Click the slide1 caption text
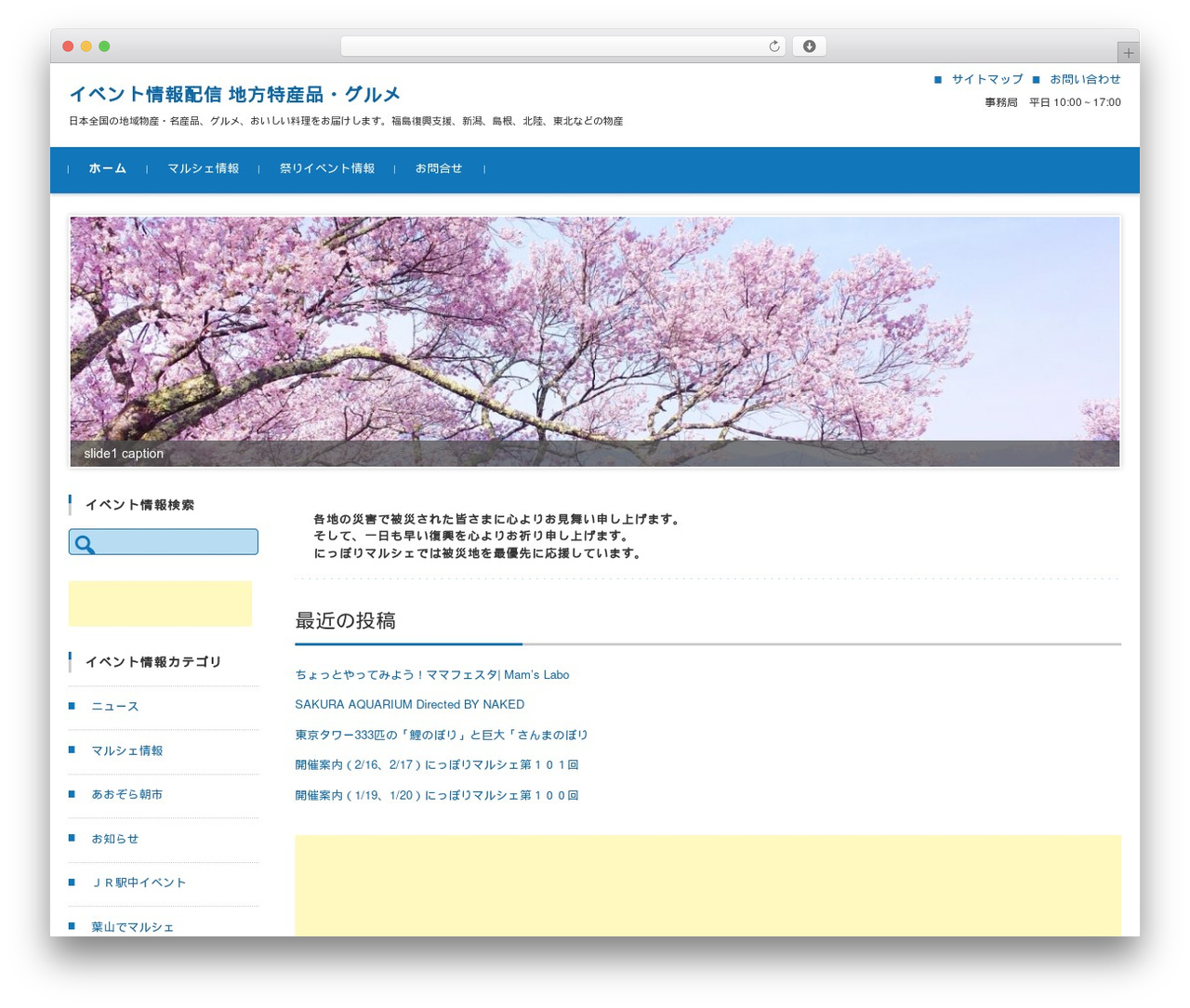Screen dimensions: 1190x1008 124,454
